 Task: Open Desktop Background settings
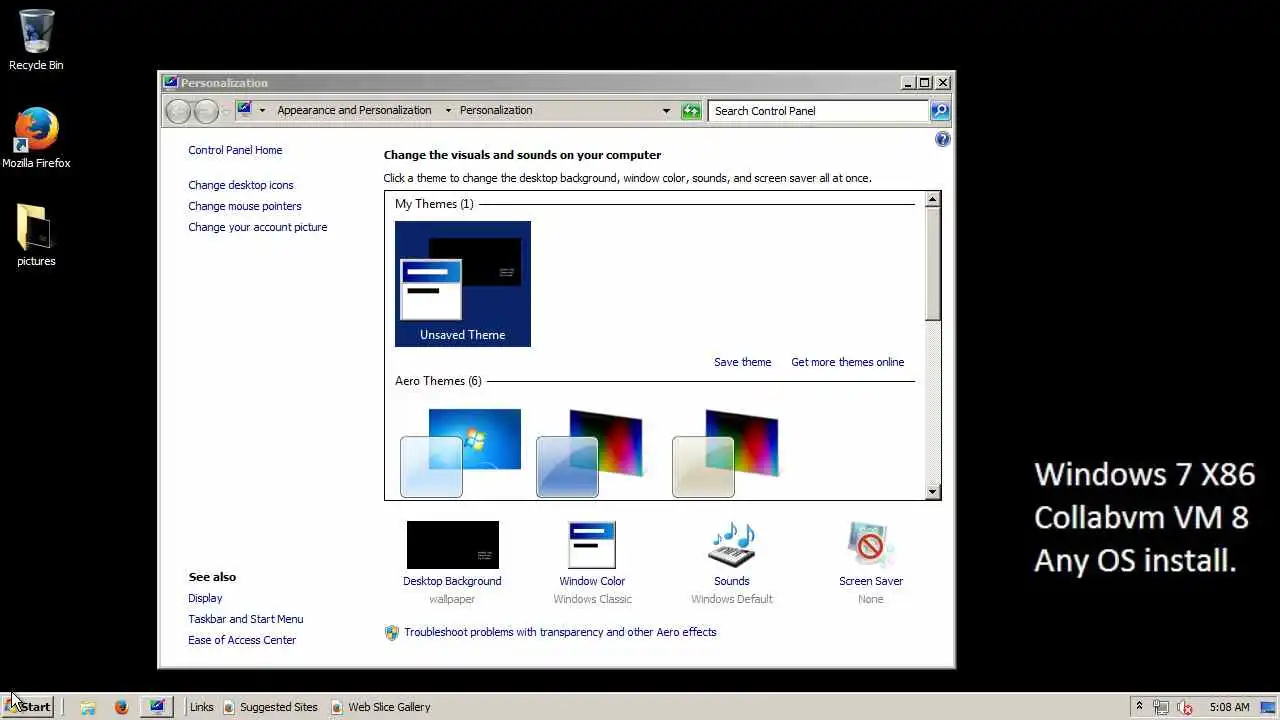tap(452, 562)
